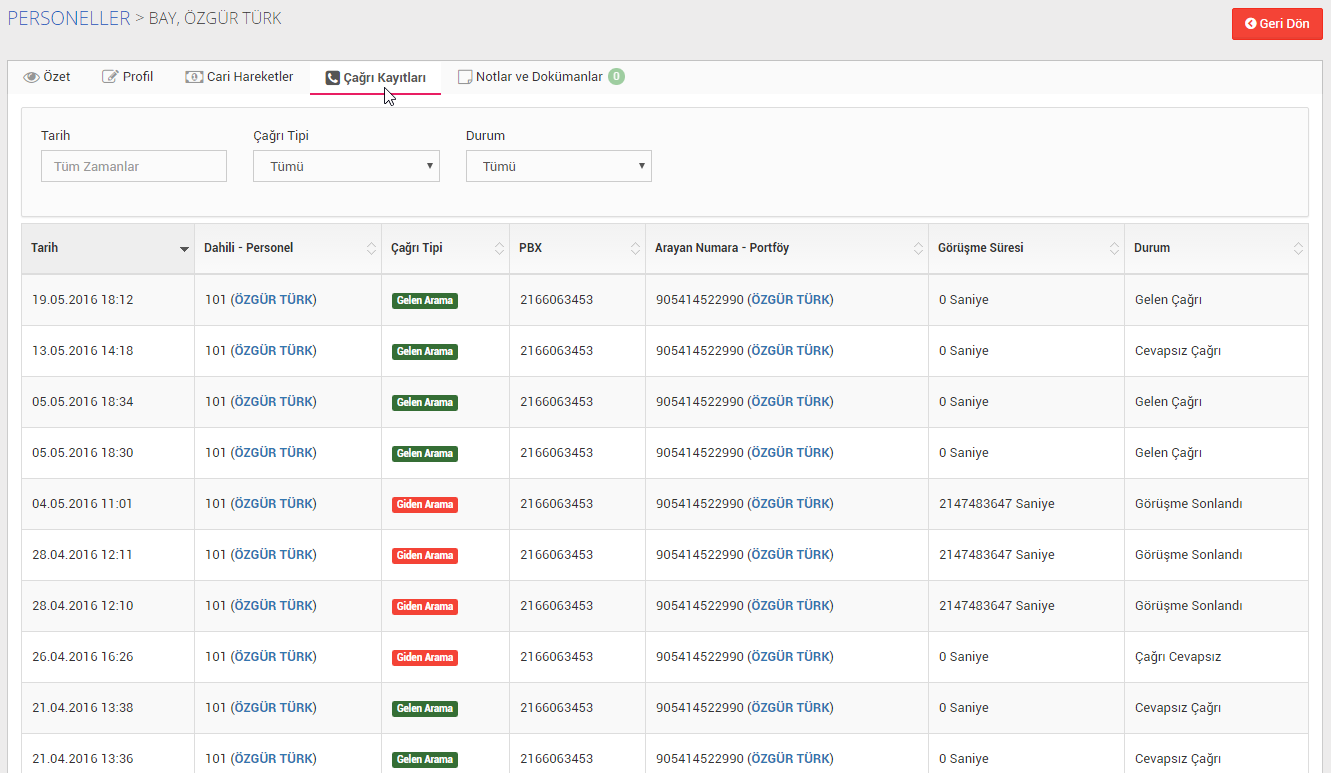Click Gelen Arama badge in 05.05.2016 18:34 row
This screenshot has height=773, width=1331.
[x=425, y=402]
